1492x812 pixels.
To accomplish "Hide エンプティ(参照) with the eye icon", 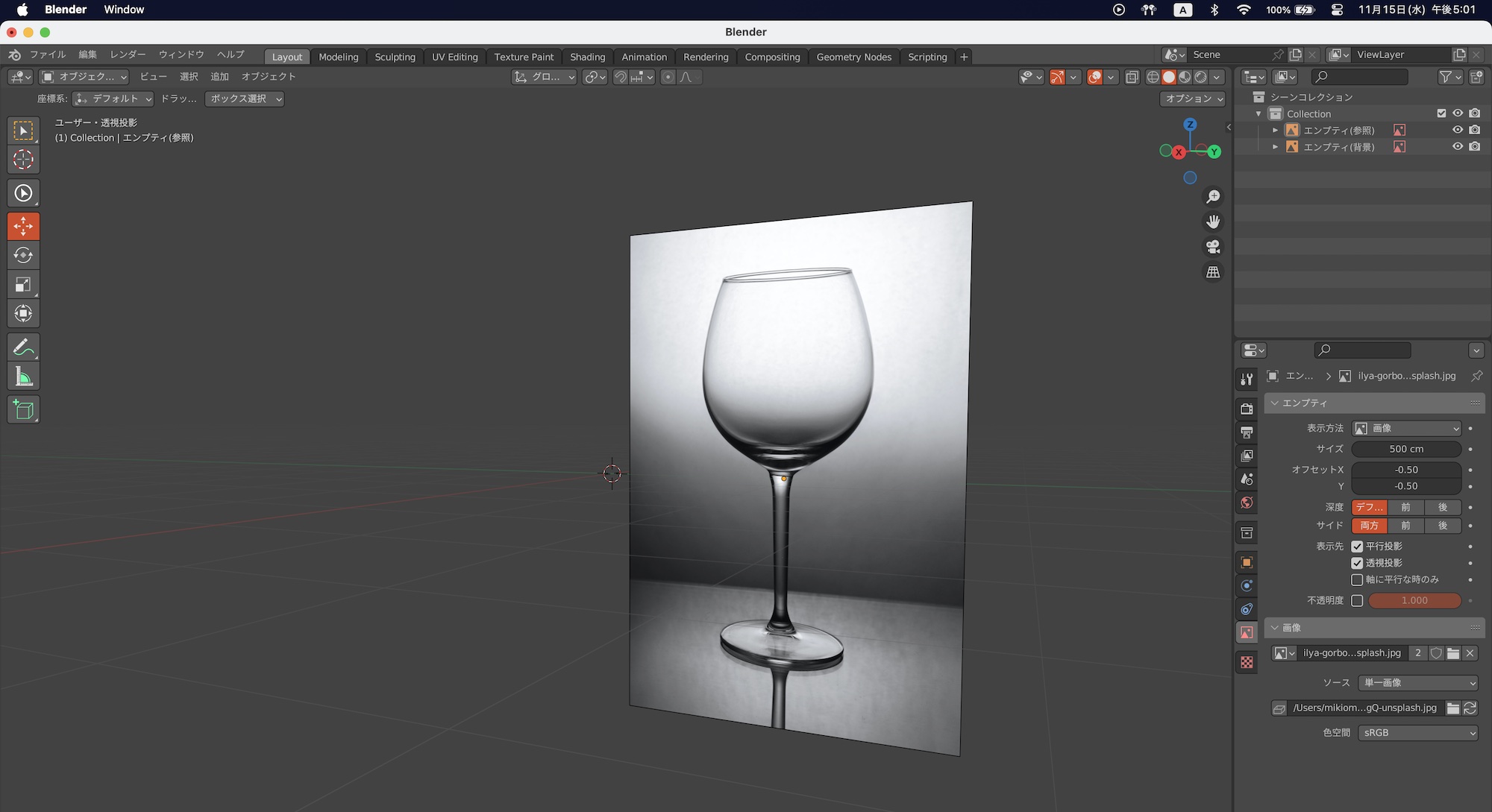I will (x=1457, y=130).
